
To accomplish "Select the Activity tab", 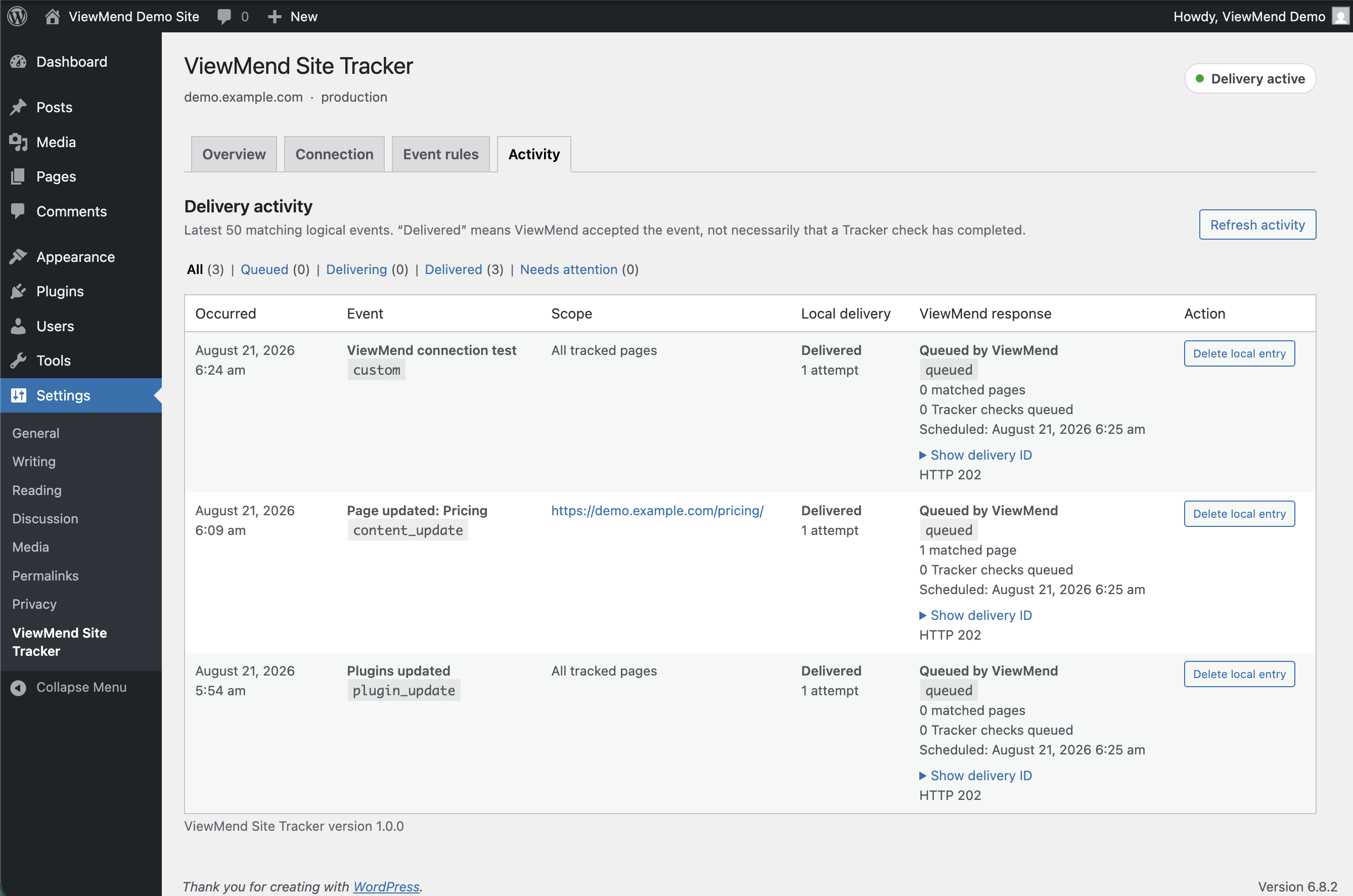I will [x=533, y=154].
